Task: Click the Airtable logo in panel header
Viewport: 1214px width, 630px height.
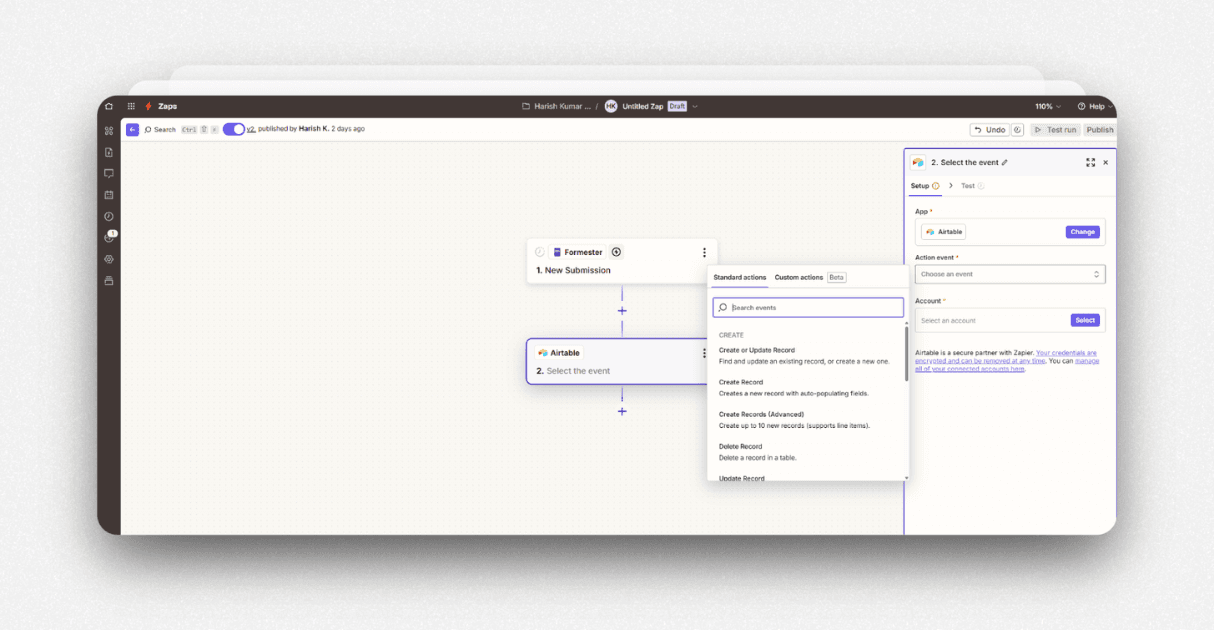Action: (x=918, y=162)
